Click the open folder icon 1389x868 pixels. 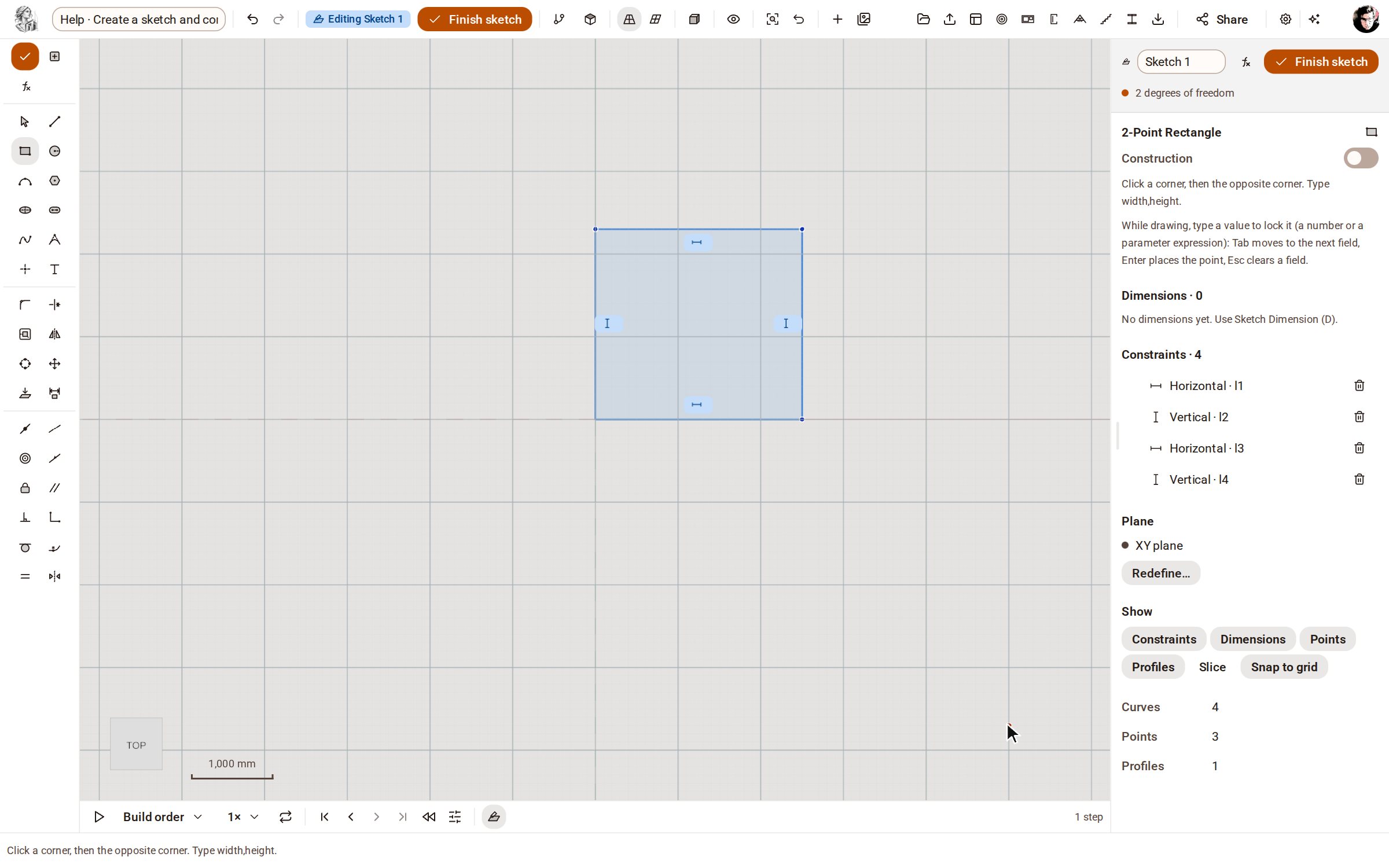[923, 19]
